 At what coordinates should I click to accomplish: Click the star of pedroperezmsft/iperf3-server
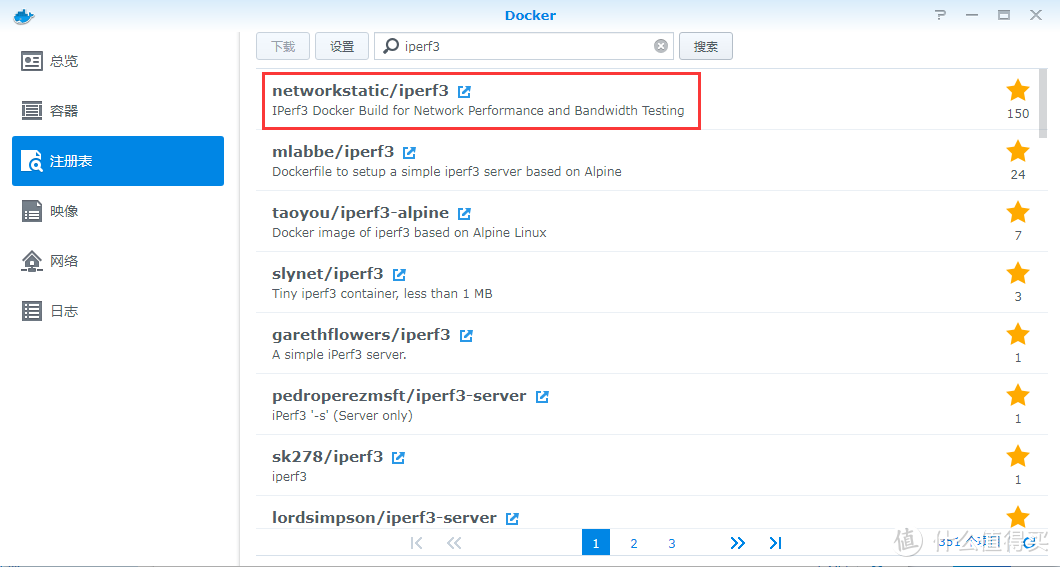pos(1017,395)
